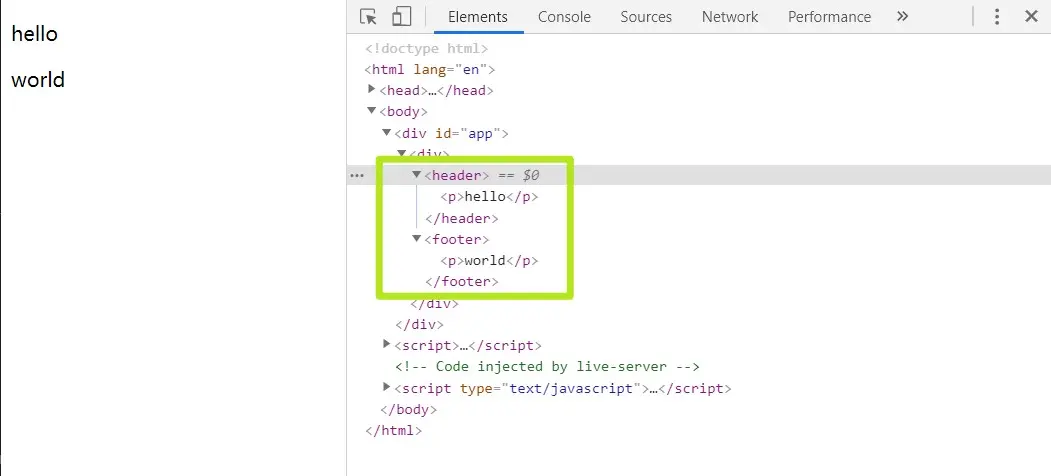This screenshot has width=1051, height=476.
Task: Collapse the body node triangle
Action: pos(372,111)
